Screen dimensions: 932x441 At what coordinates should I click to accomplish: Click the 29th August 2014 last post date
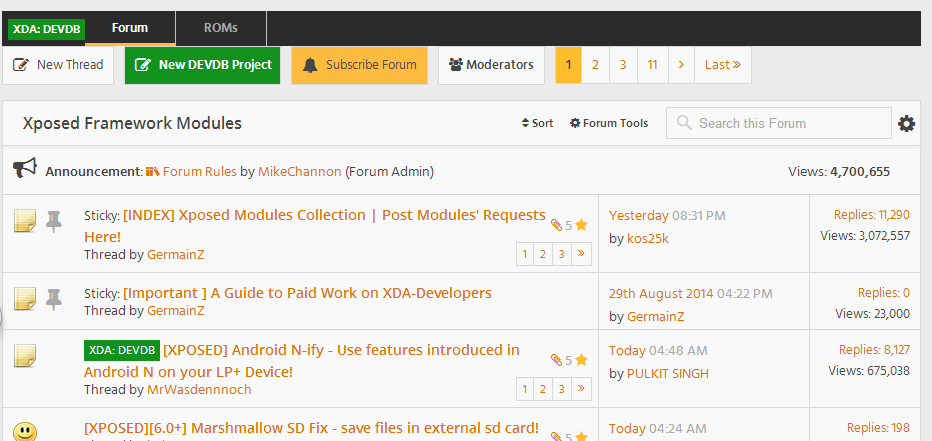(691, 293)
